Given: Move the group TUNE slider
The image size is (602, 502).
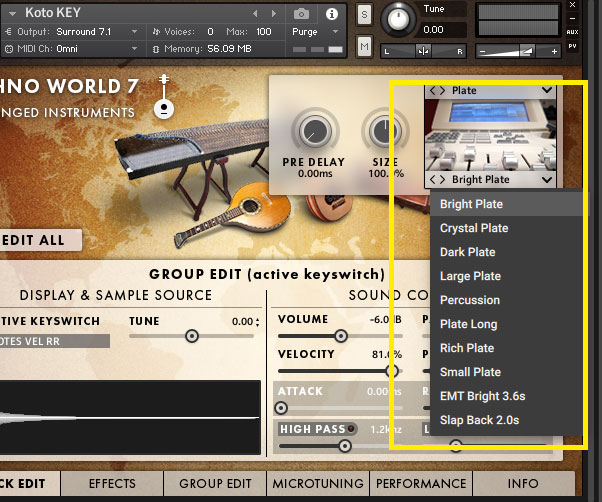Looking at the screenshot, I should [192, 336].
